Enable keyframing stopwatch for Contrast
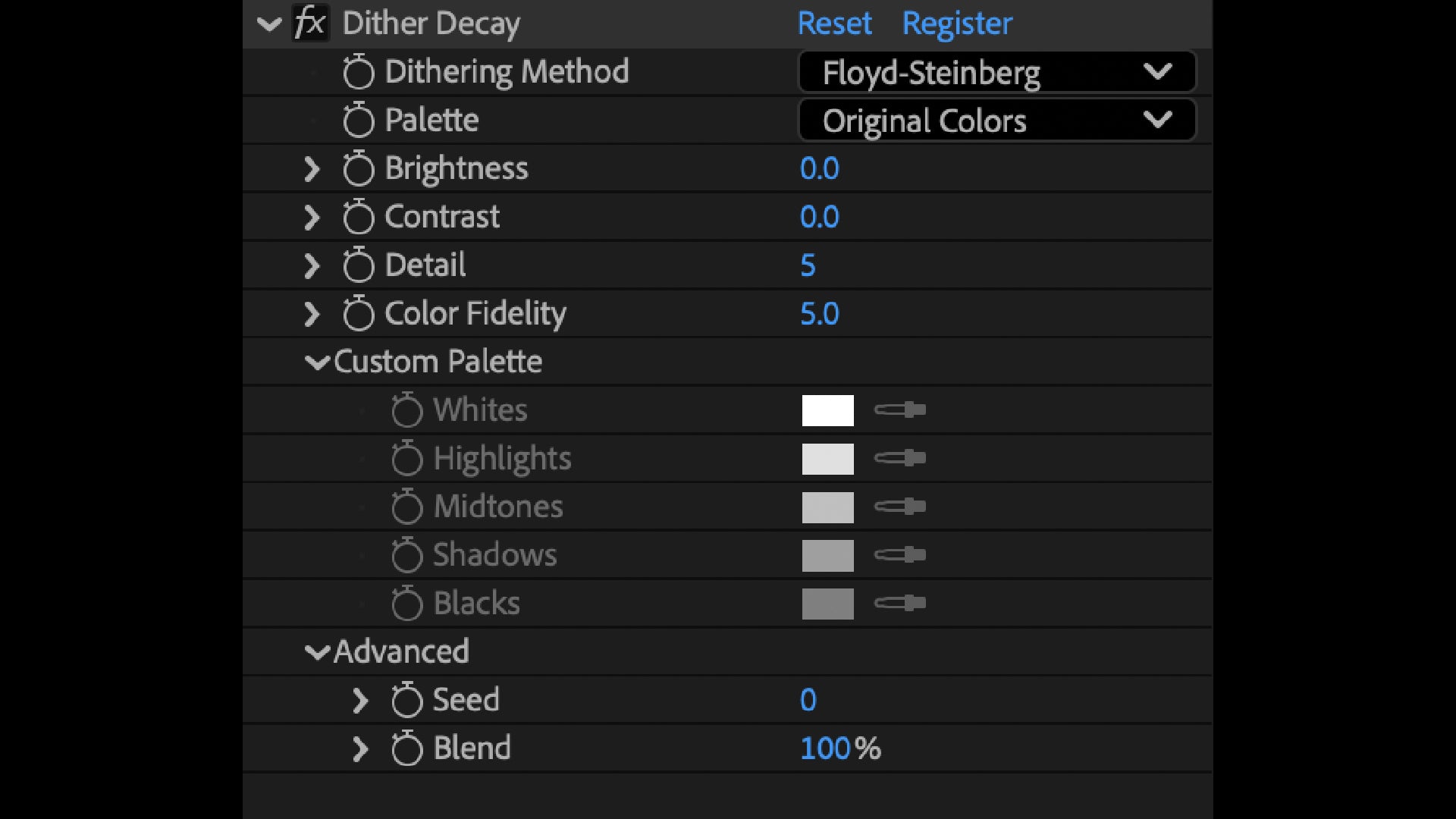The height and width of the screenshot is (819, 1456). (x=358, y=217)
